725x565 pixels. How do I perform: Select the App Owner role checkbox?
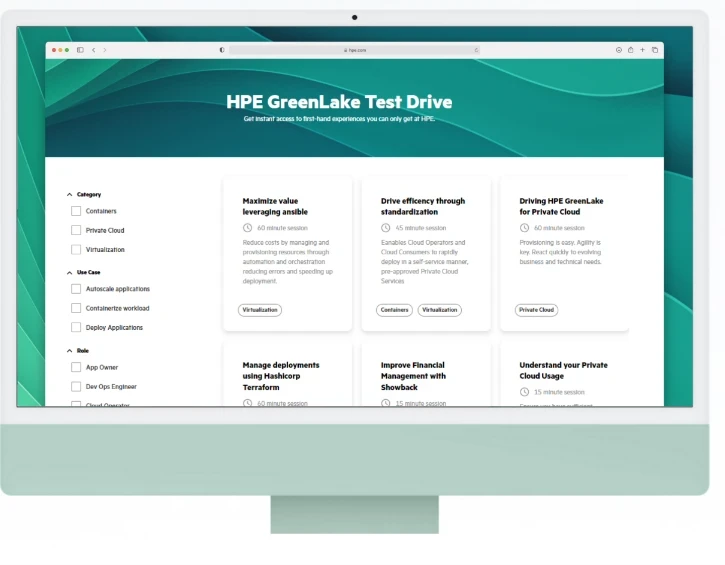point(76,367)
